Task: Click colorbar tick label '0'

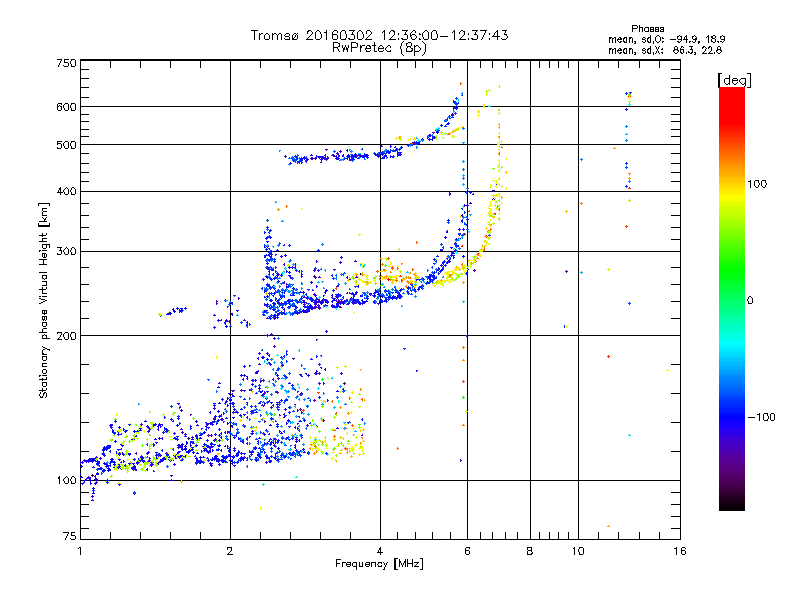Action: (x=750, y=301)
